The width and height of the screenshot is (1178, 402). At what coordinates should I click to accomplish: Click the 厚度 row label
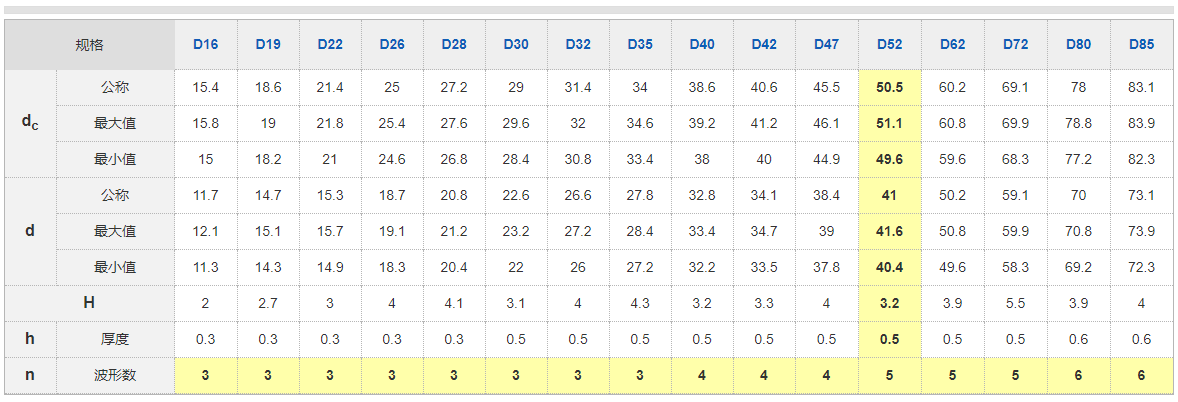tap(115, 339)
